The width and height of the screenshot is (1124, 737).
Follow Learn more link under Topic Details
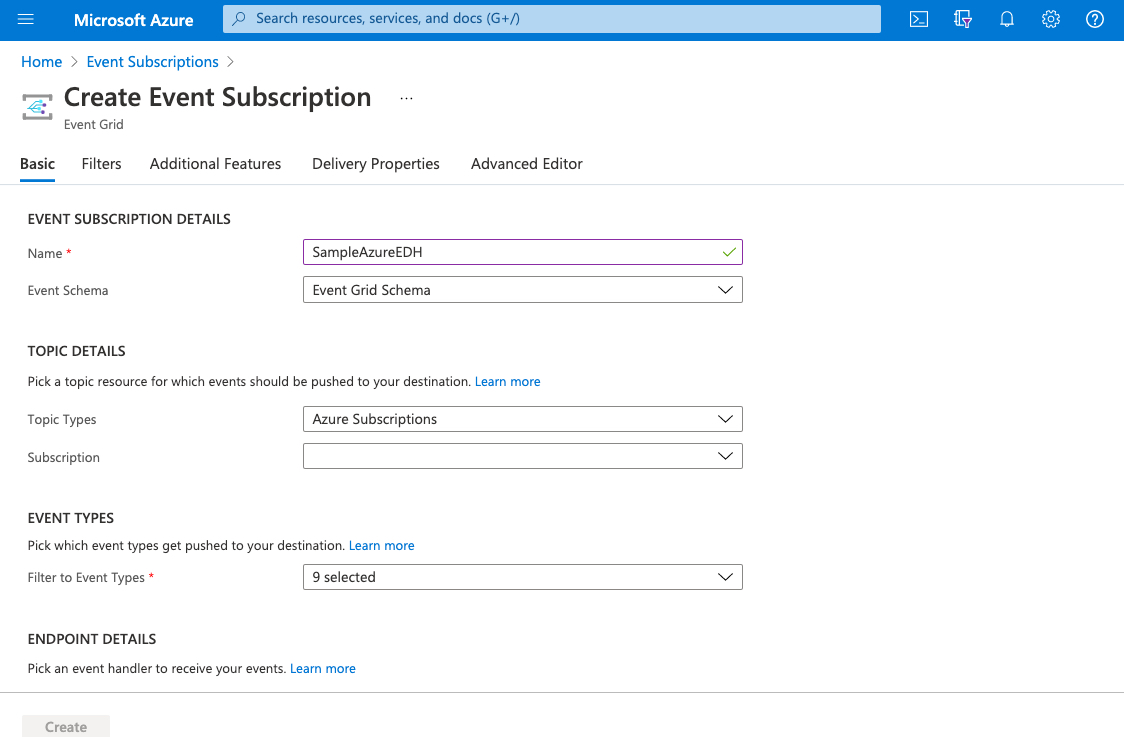[x=508, y=381]
